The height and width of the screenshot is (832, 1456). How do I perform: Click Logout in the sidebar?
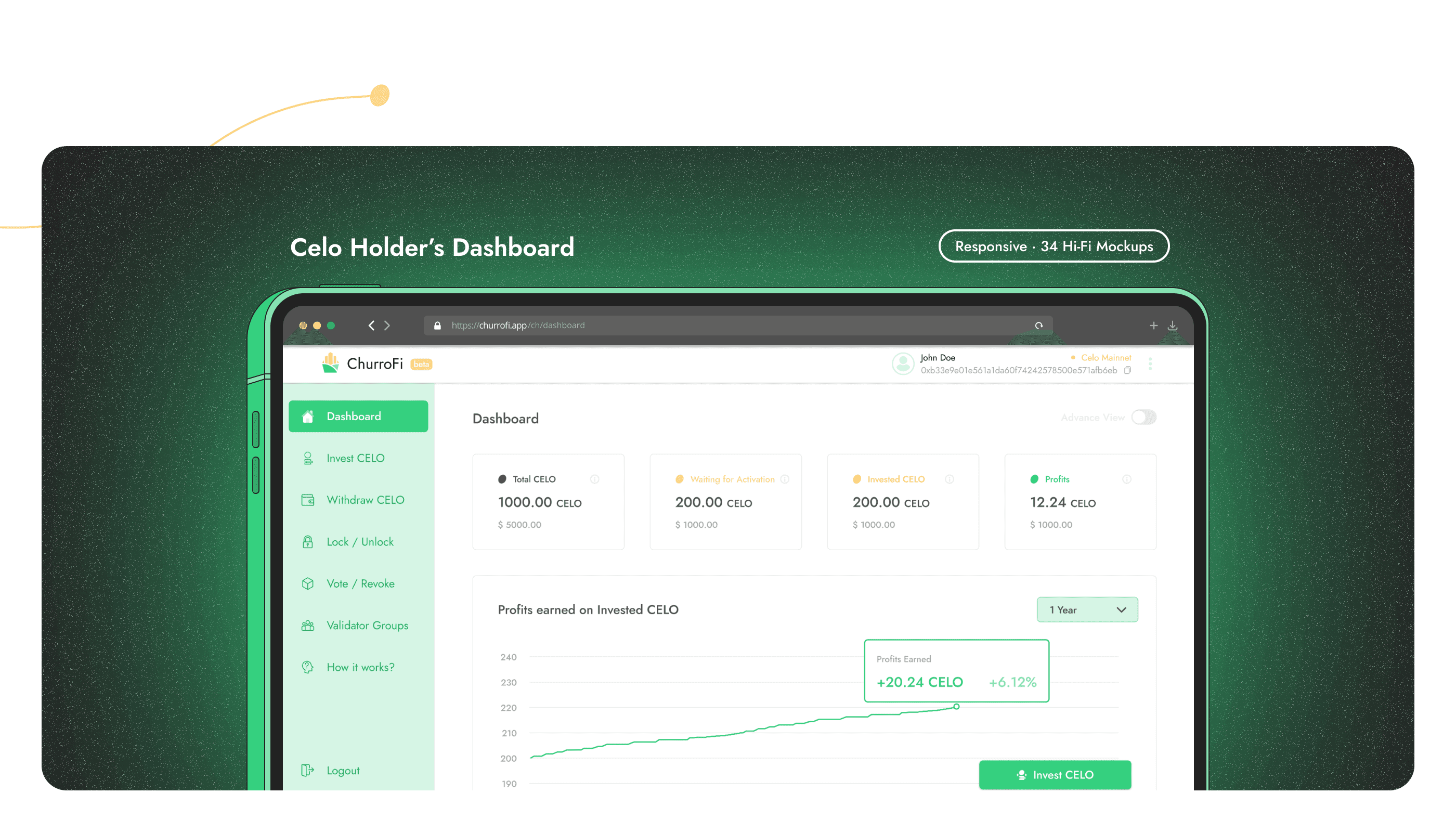(x=342, y=770)
